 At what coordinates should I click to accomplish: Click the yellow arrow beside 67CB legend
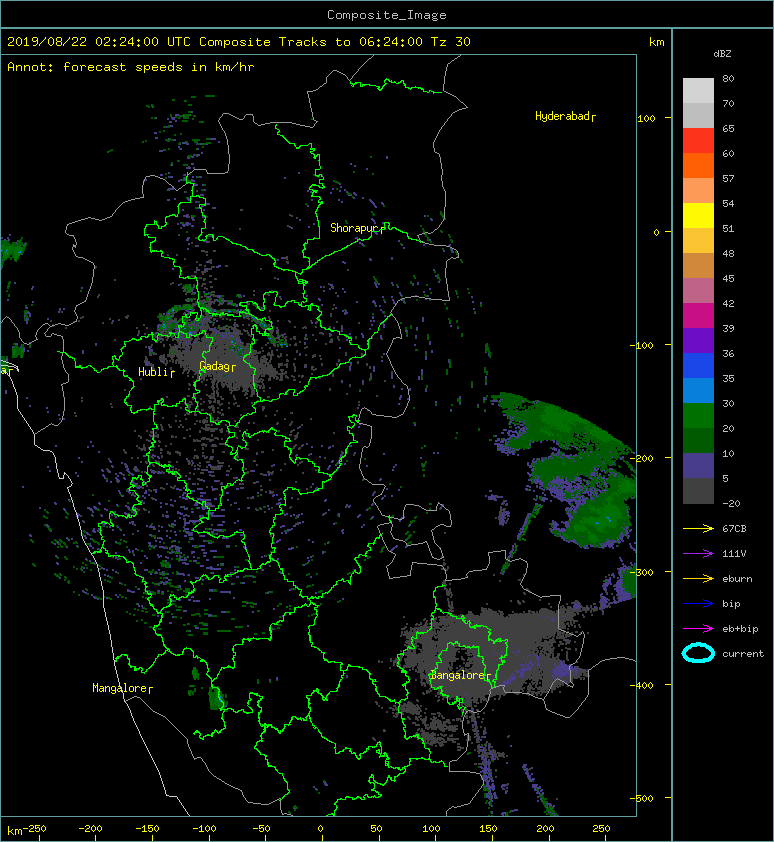[x=698, y=528]
